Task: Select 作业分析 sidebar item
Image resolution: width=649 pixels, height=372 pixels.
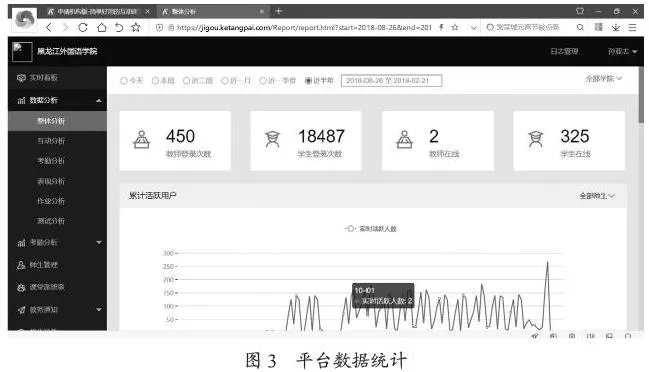Action: click(x=51, y=202)
